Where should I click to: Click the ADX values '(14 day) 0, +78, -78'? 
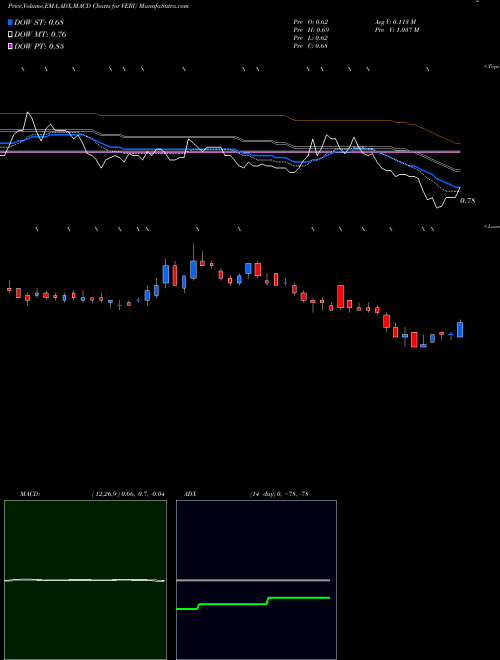[x=279, y=494]
